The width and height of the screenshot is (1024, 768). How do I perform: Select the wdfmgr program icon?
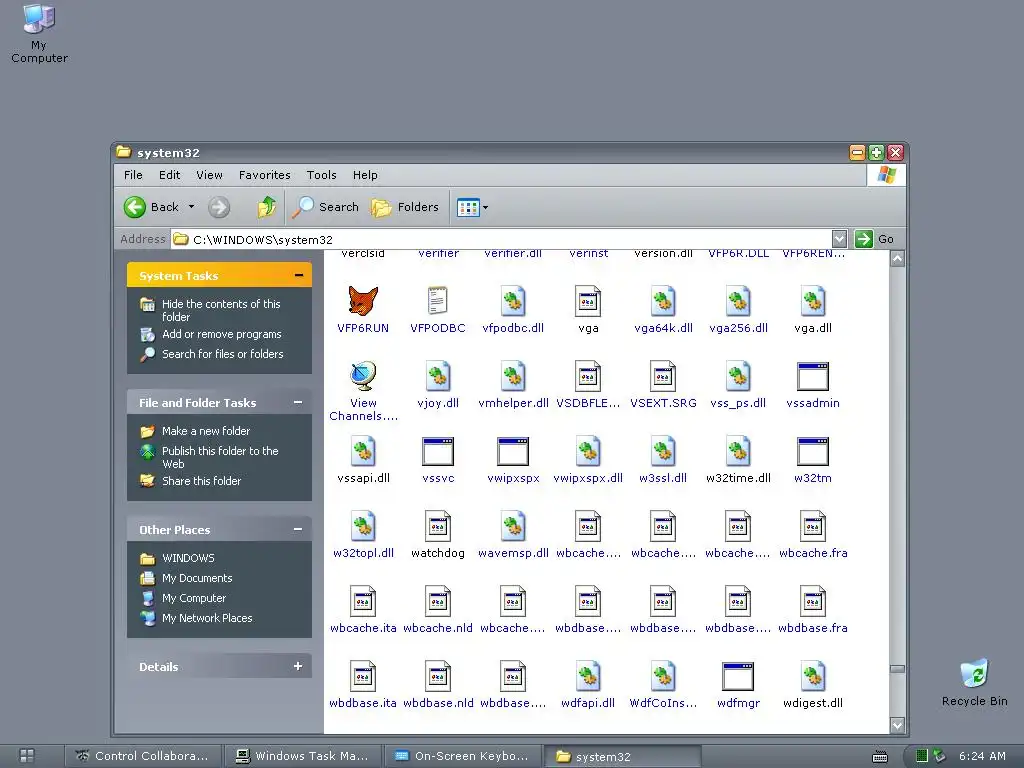(x=738, y=677)
